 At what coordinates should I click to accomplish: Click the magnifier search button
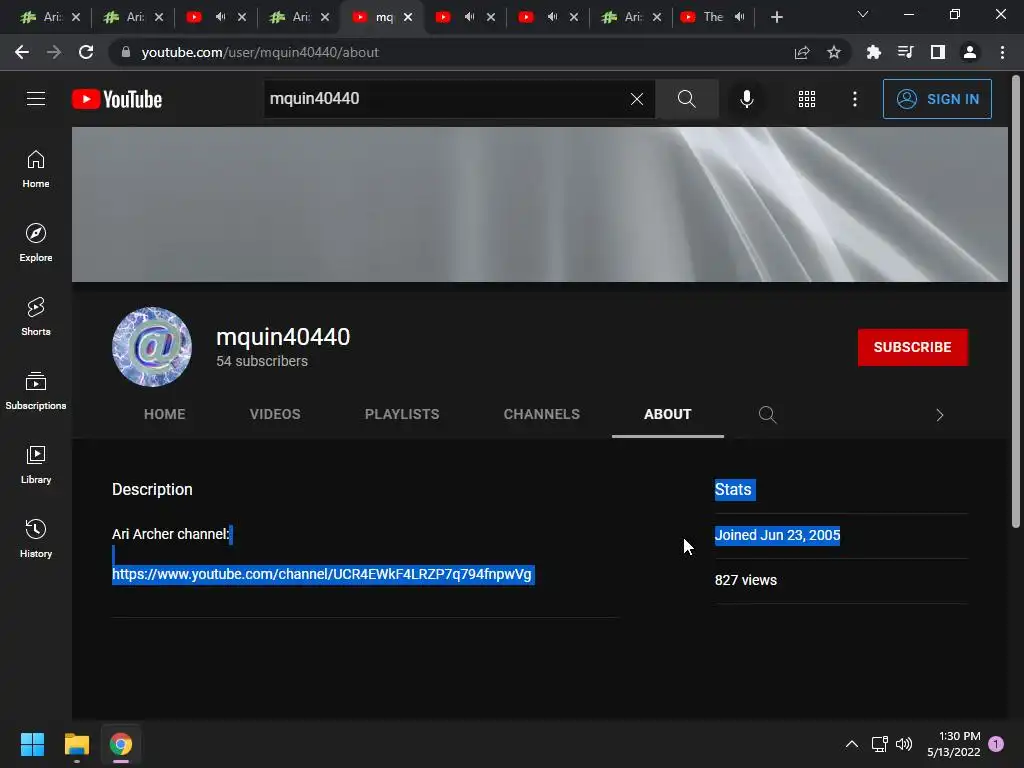click(686, 99)
